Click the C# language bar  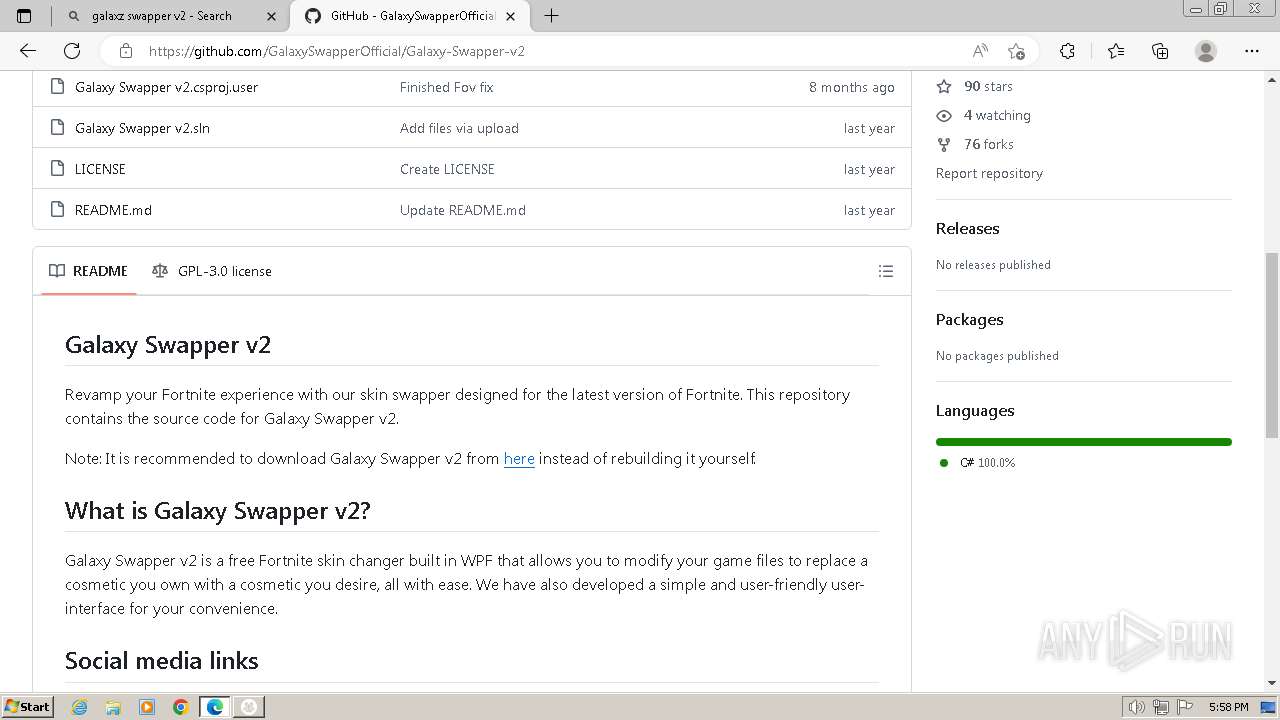coord(1083,442)
